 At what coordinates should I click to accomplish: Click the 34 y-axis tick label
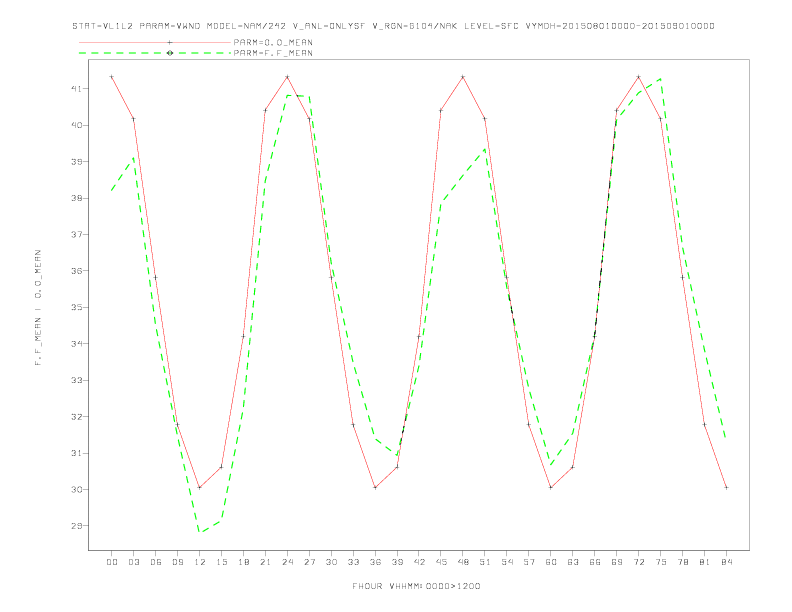tap(76, 343)
